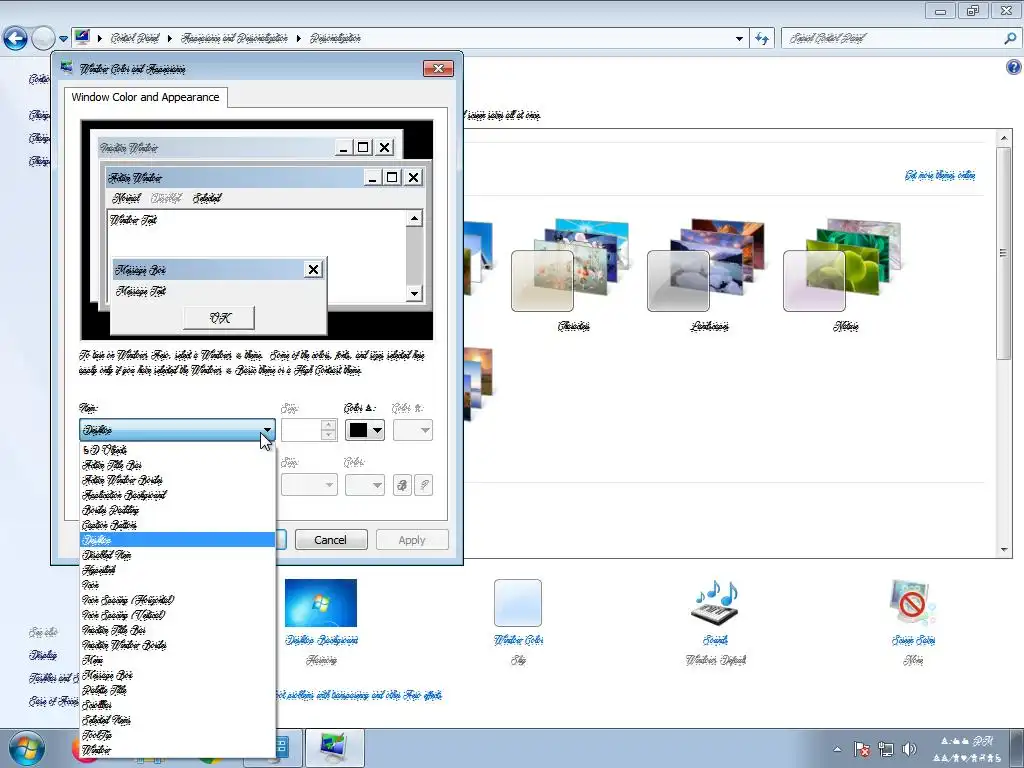This screenshot has height=768, width=1024.
Task: Click the item Size spinner box
Action: click(x=309, y=430)
